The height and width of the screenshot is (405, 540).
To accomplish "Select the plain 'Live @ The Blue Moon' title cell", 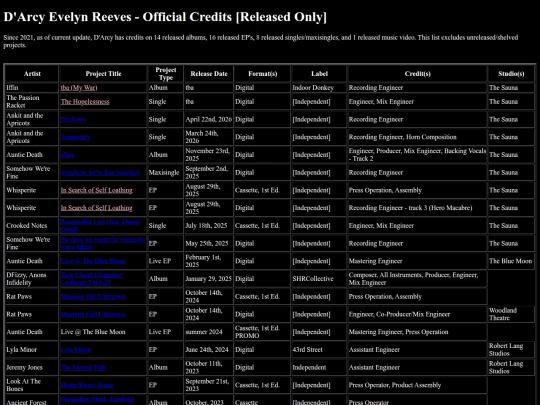I will click(x=103, y=332).
